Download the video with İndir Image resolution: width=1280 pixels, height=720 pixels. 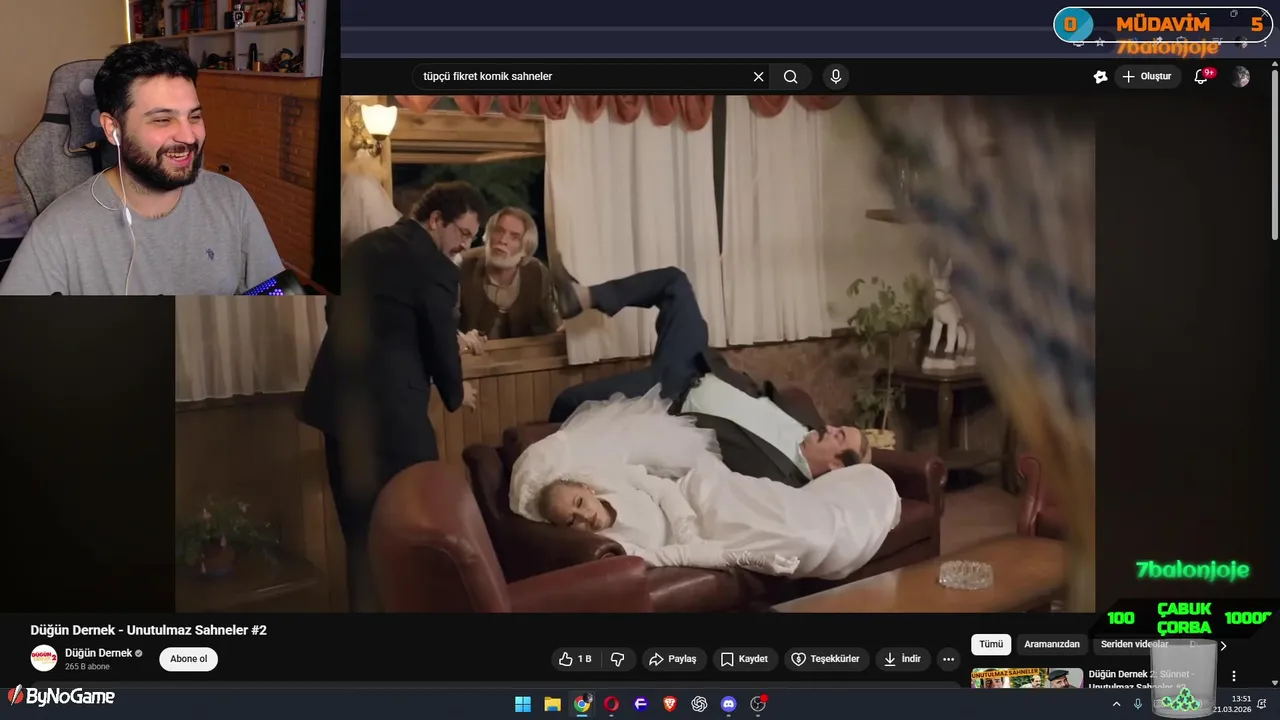click(903, 659)
